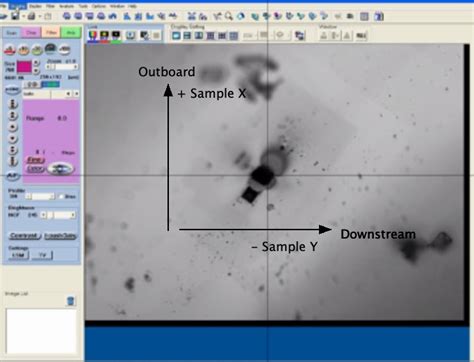The height and width of the screenshot is (362, 474).
Task: Click the large oval button beside the Coarse button
Action: coord(60,169)
